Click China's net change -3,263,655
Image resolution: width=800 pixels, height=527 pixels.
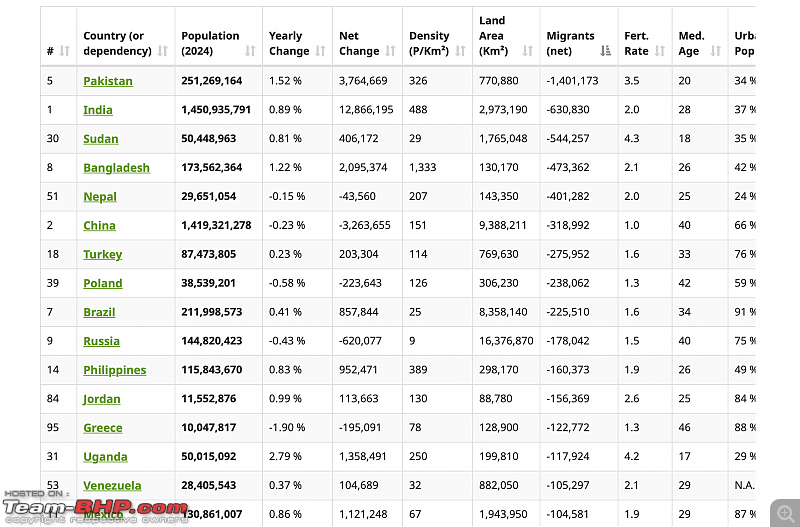pos(365,225)
